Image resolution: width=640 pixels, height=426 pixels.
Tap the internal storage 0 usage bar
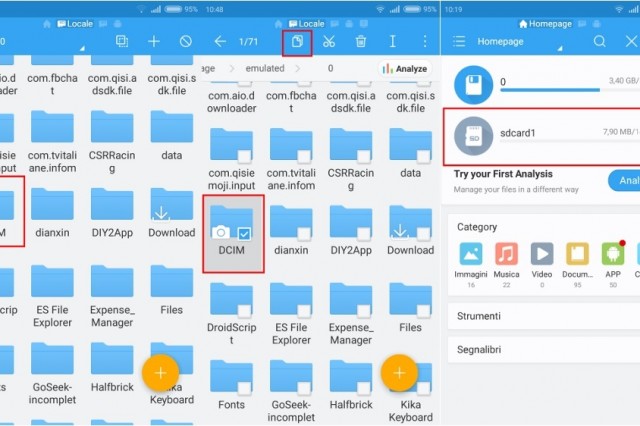pos(570,90)
